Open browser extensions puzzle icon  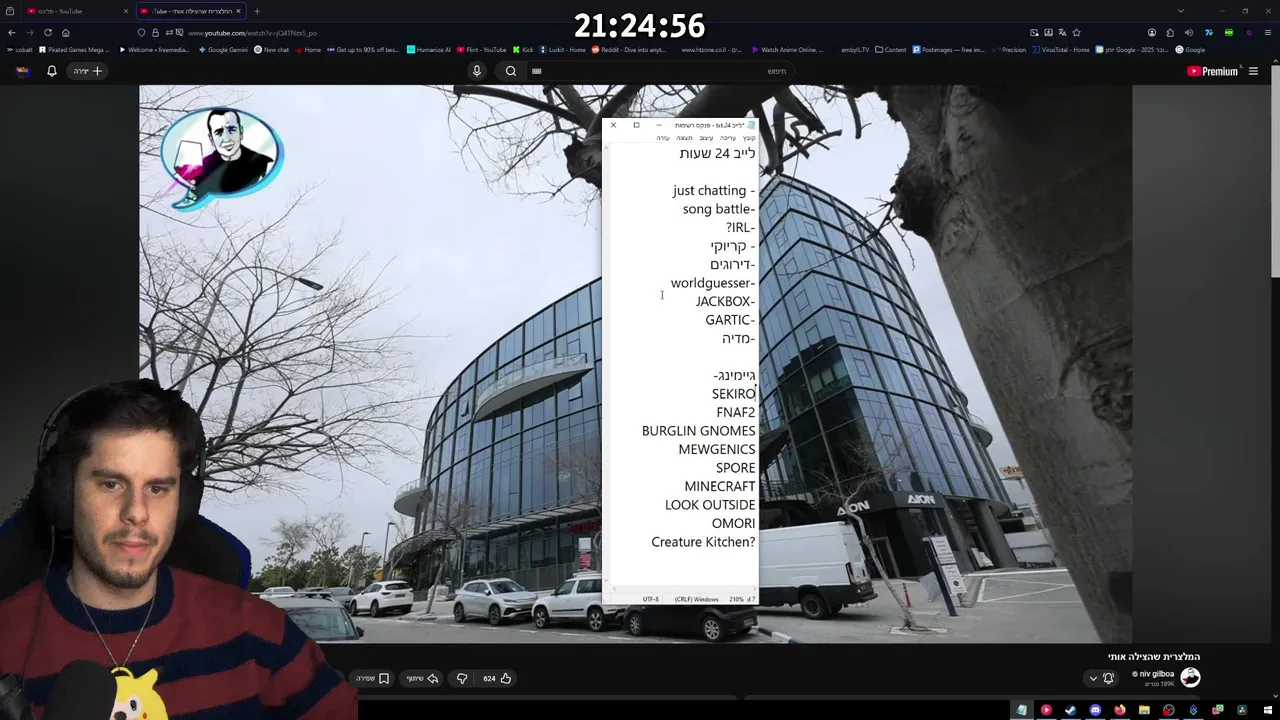coord(1170,32)
